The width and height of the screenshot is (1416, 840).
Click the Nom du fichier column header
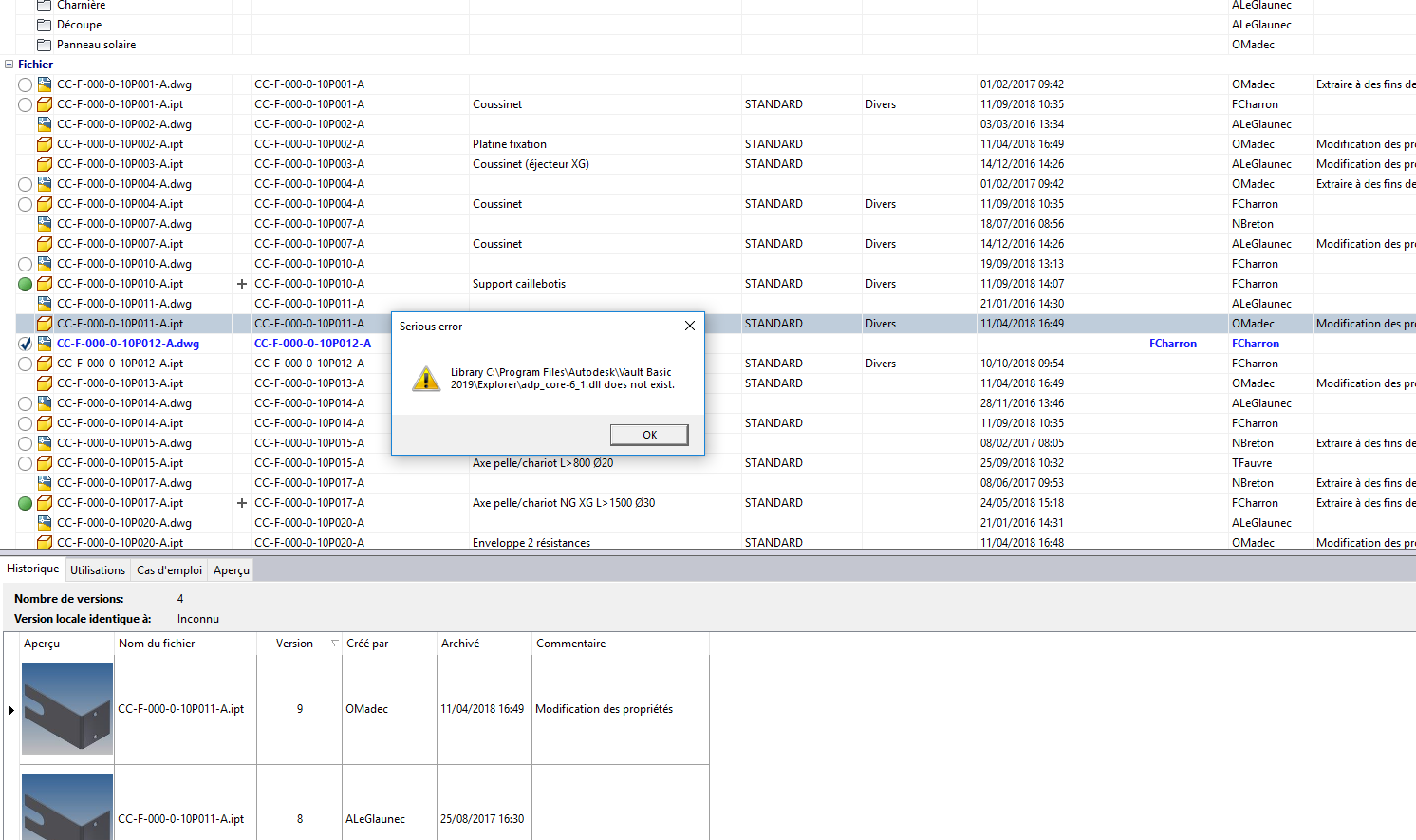coord(185,644)
